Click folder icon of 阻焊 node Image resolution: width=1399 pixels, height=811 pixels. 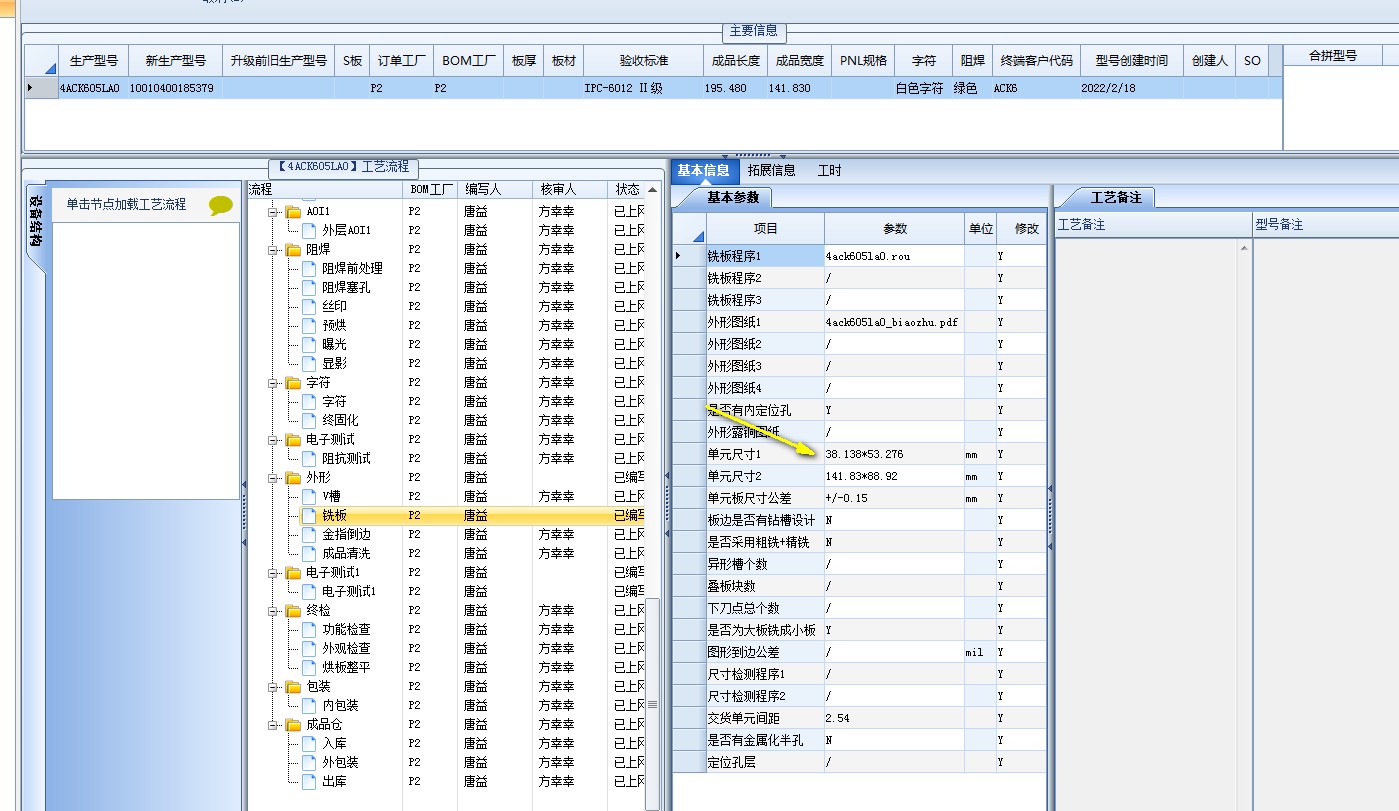click(x=293, y=249)
